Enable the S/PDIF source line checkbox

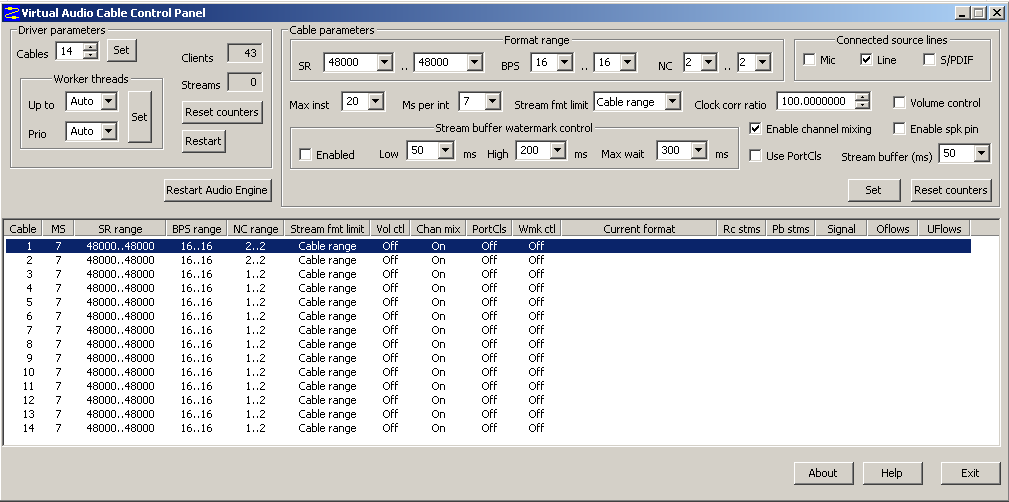click(929, 60)
